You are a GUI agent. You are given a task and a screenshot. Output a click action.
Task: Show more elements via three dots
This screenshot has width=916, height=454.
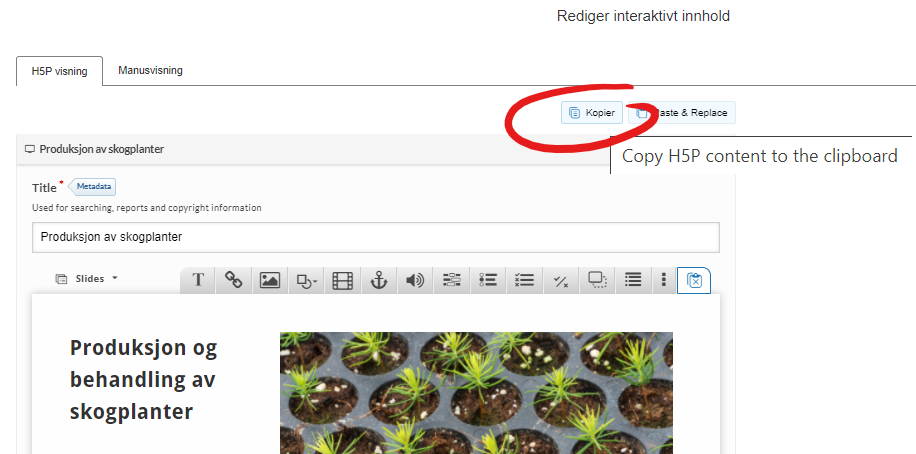pyautogui.click(x=664, y=280)
